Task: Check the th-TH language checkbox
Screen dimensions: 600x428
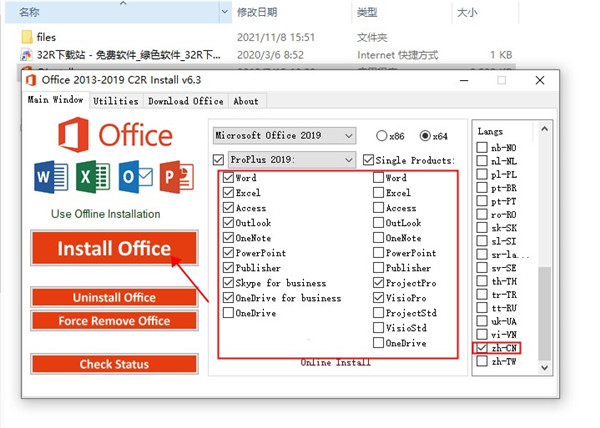Action: point(482,281)
